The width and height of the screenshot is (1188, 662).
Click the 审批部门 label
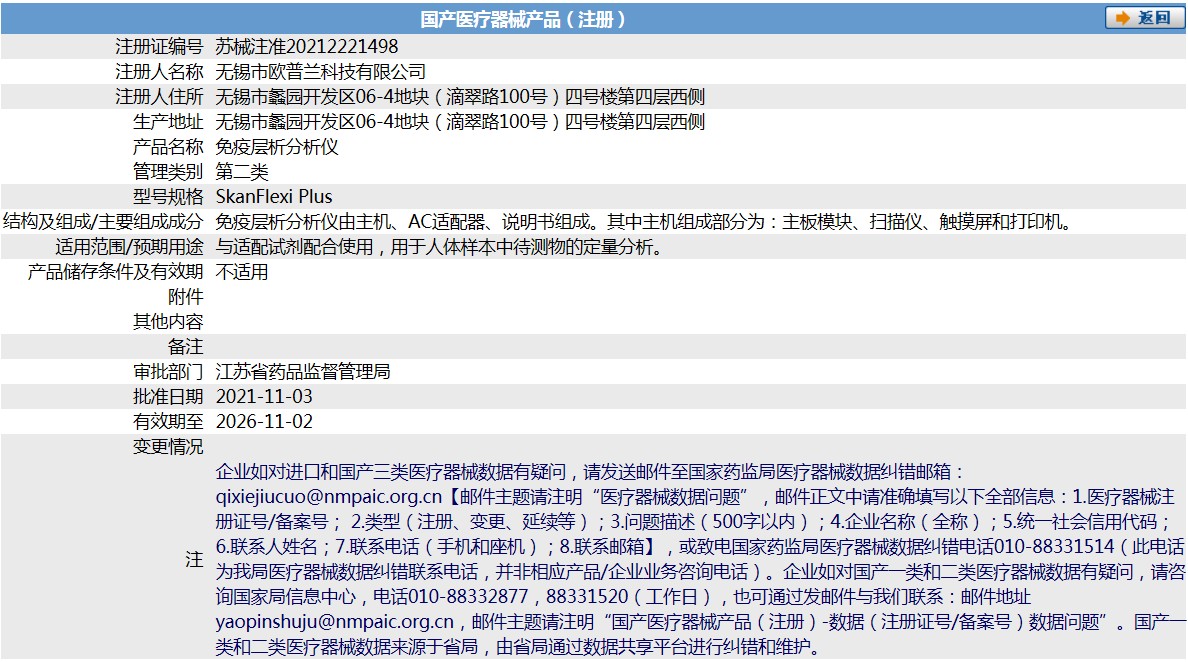168,372
